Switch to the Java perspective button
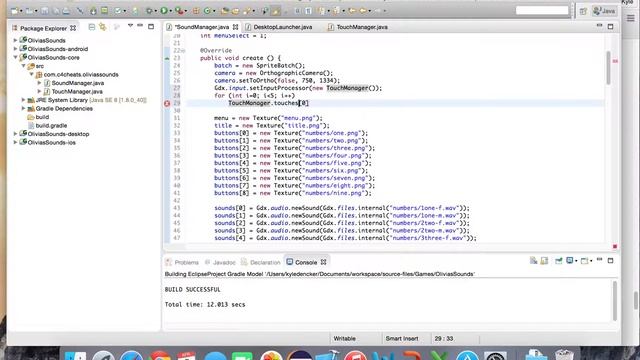The height and width of the screenshot is (360, 640). [x=604, y=11]
